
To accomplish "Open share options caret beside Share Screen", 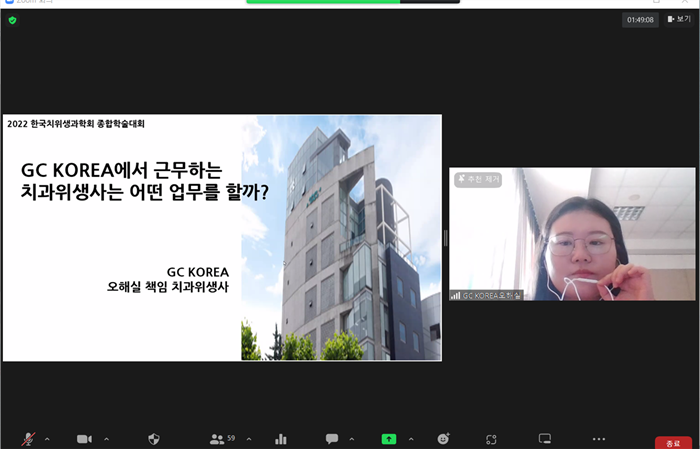I will click(411, 439).
